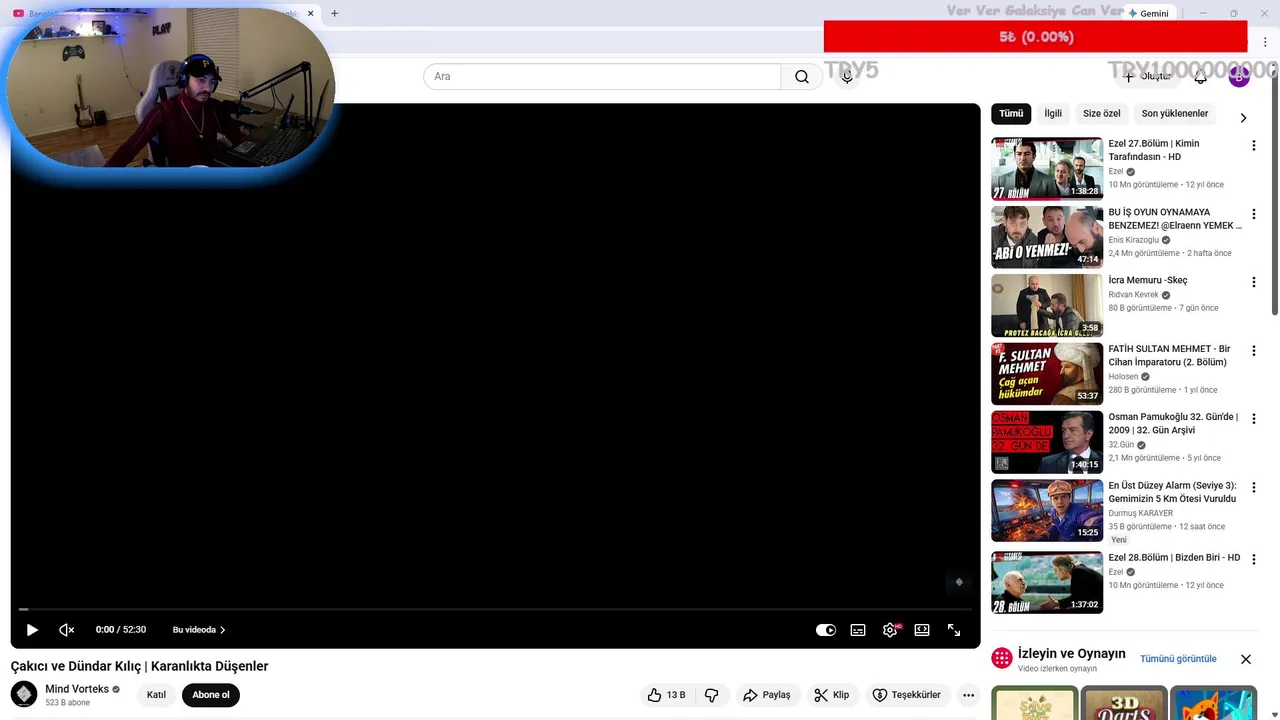Focus the 'Ara' search field

click(602, 77)
